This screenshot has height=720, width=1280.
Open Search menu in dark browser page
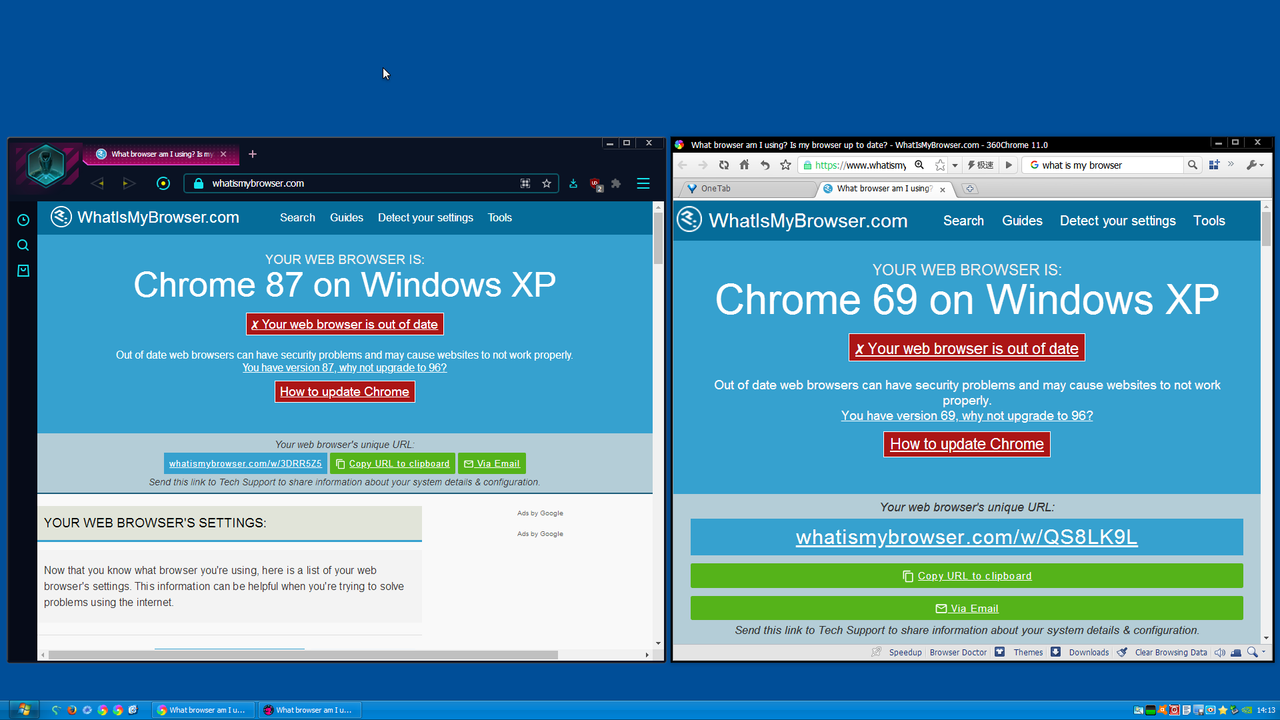click(x=297, y=217)
